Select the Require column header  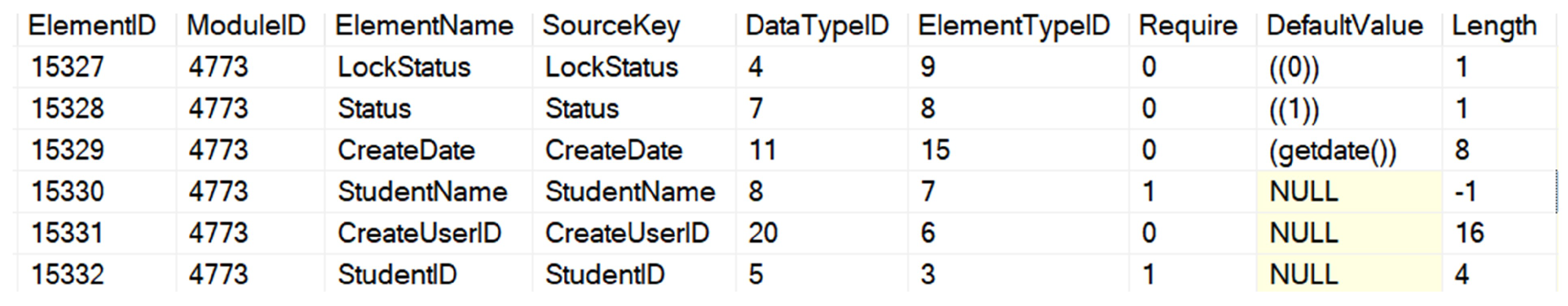pos(1187,26)
